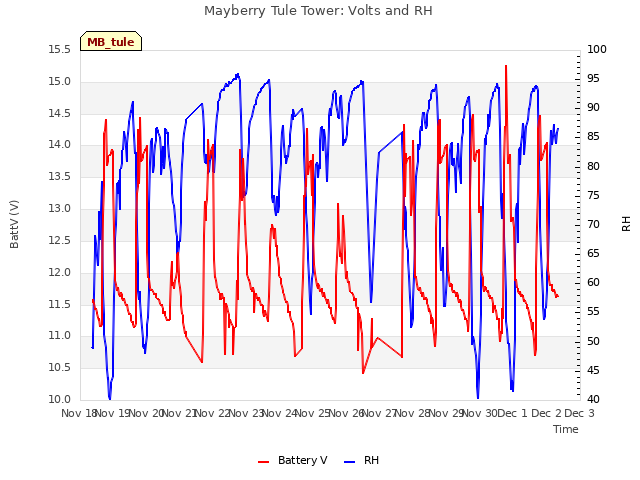The image size is (640, 480).
Task: Select the Battery V legend label
Action: point(302,460)
